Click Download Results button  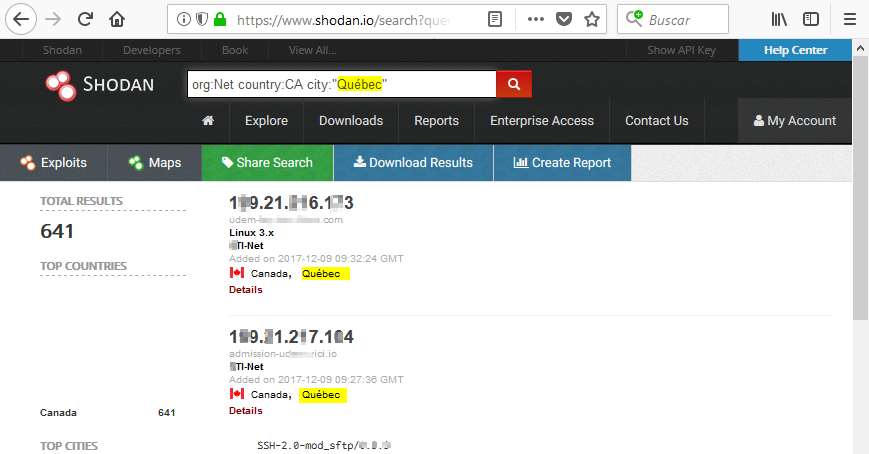[x=413, y=163]
